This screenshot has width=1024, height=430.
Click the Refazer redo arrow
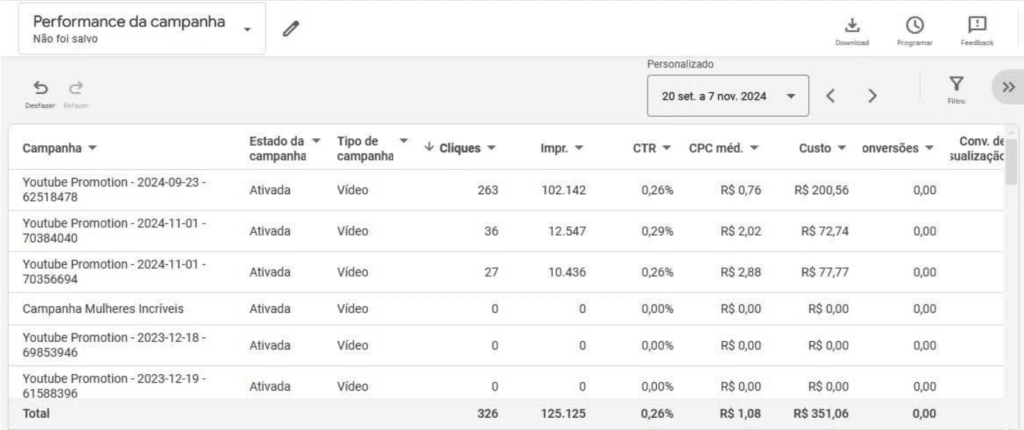(76, 88)
